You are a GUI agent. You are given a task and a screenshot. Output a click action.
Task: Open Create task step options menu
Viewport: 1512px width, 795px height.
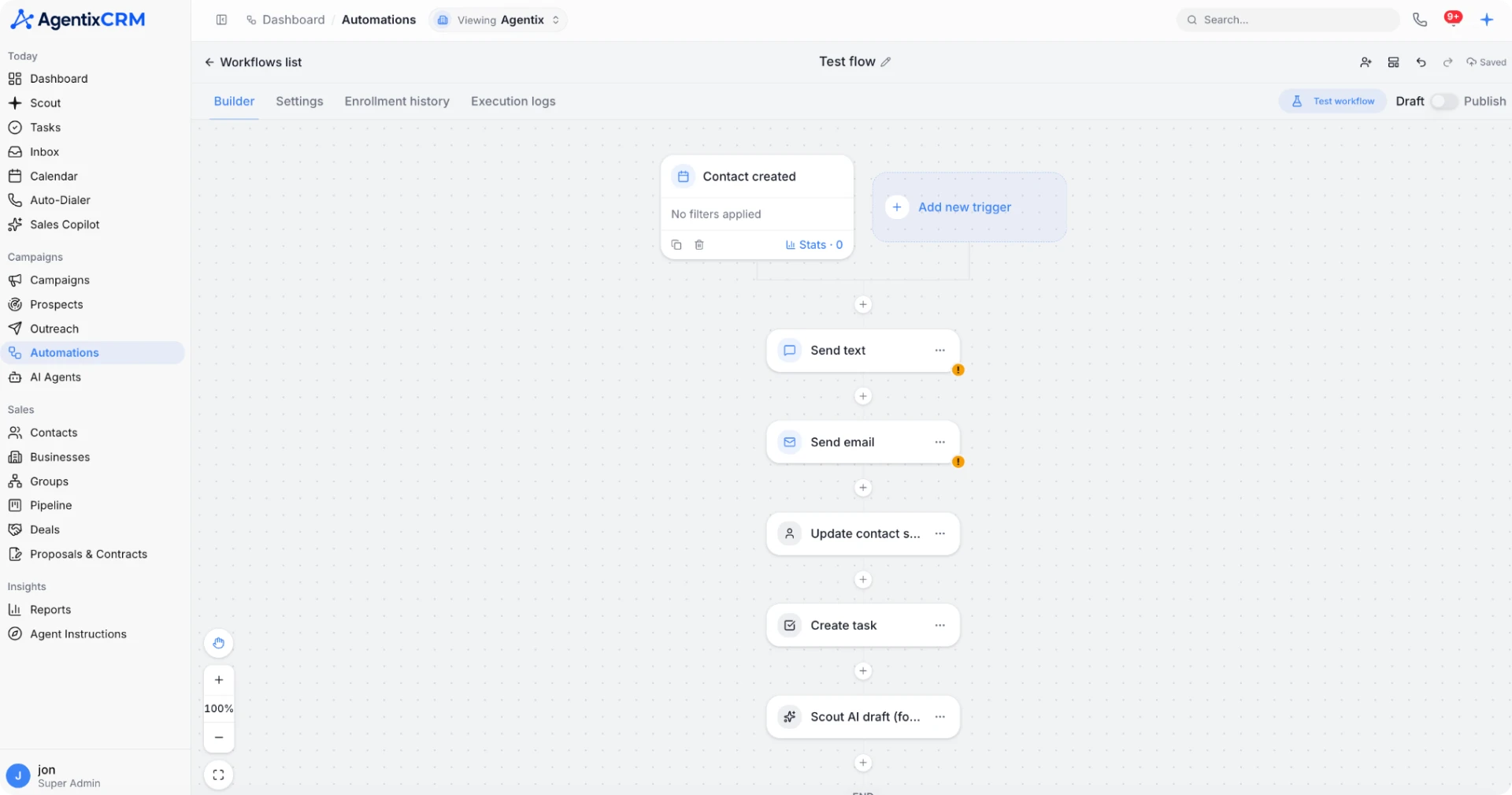(939, 626)
